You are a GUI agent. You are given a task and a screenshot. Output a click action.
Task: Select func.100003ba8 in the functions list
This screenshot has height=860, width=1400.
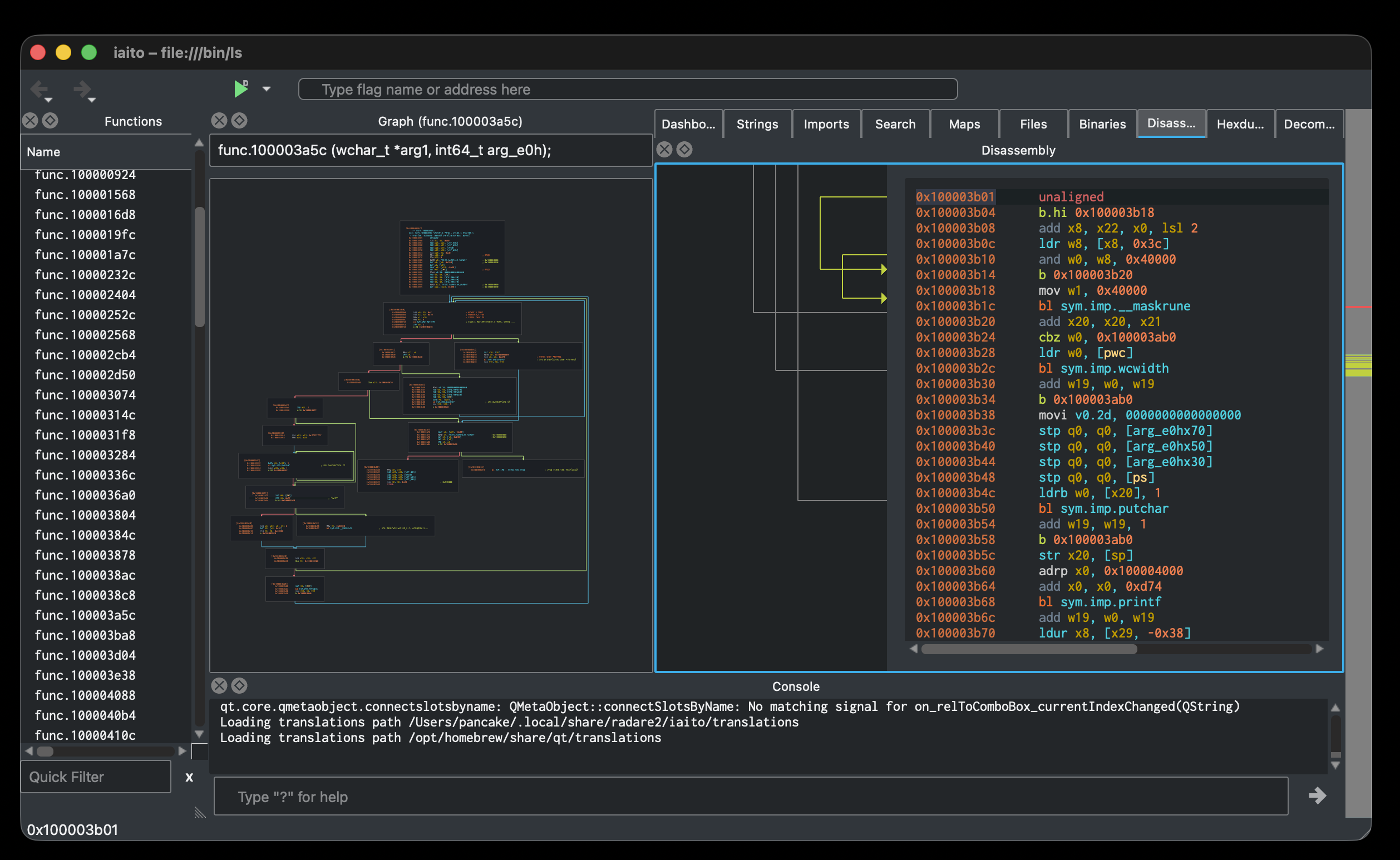85,635
